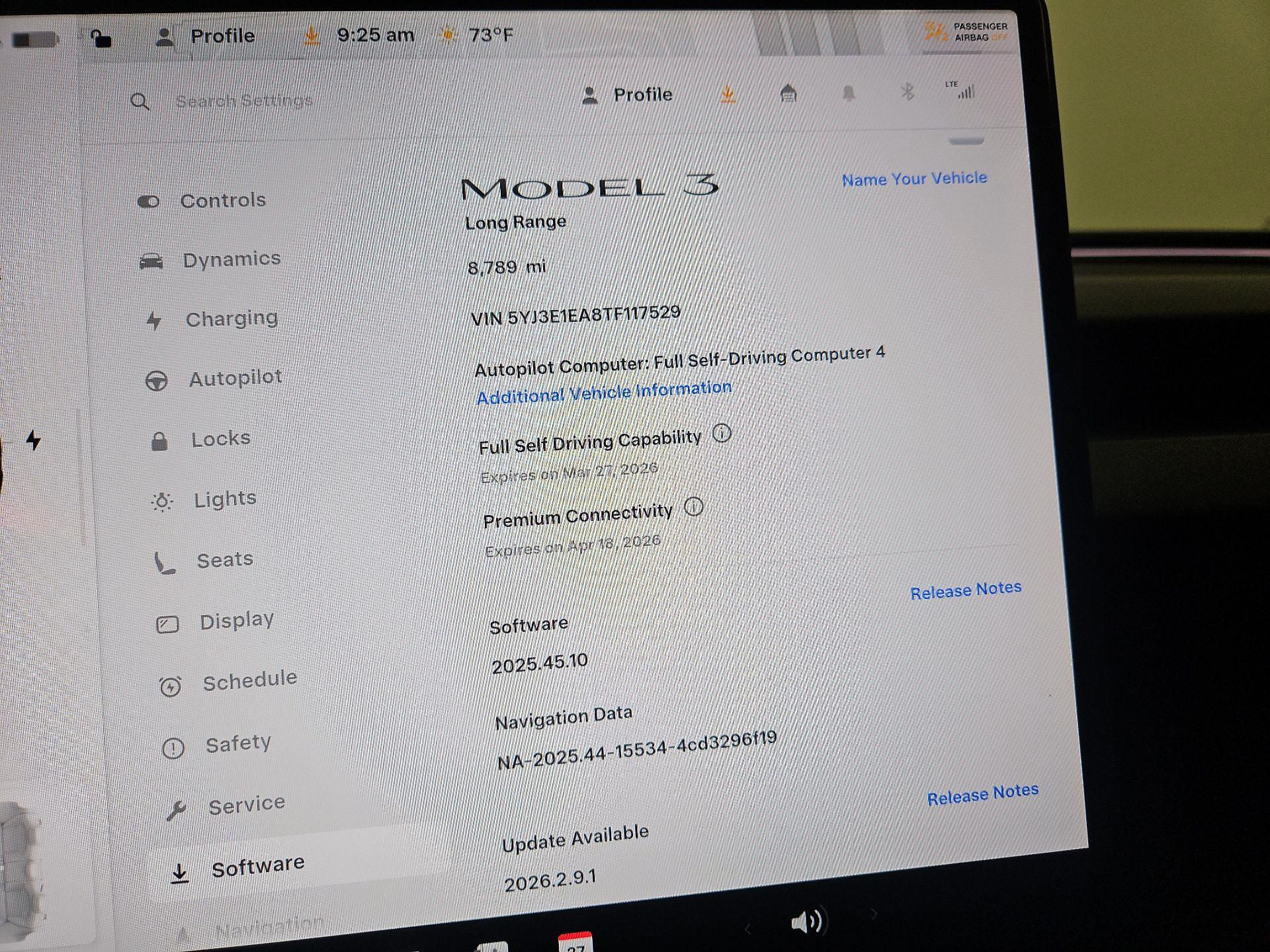Open the Seats settings menu
The width and height of the screenshot is (1270, 952).
point(204,561)
